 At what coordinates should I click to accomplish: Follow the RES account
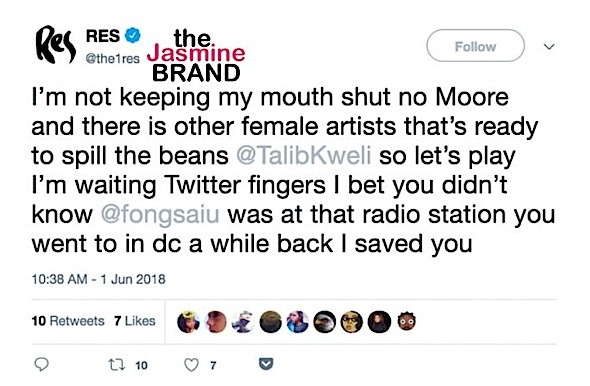click(475, 46)
